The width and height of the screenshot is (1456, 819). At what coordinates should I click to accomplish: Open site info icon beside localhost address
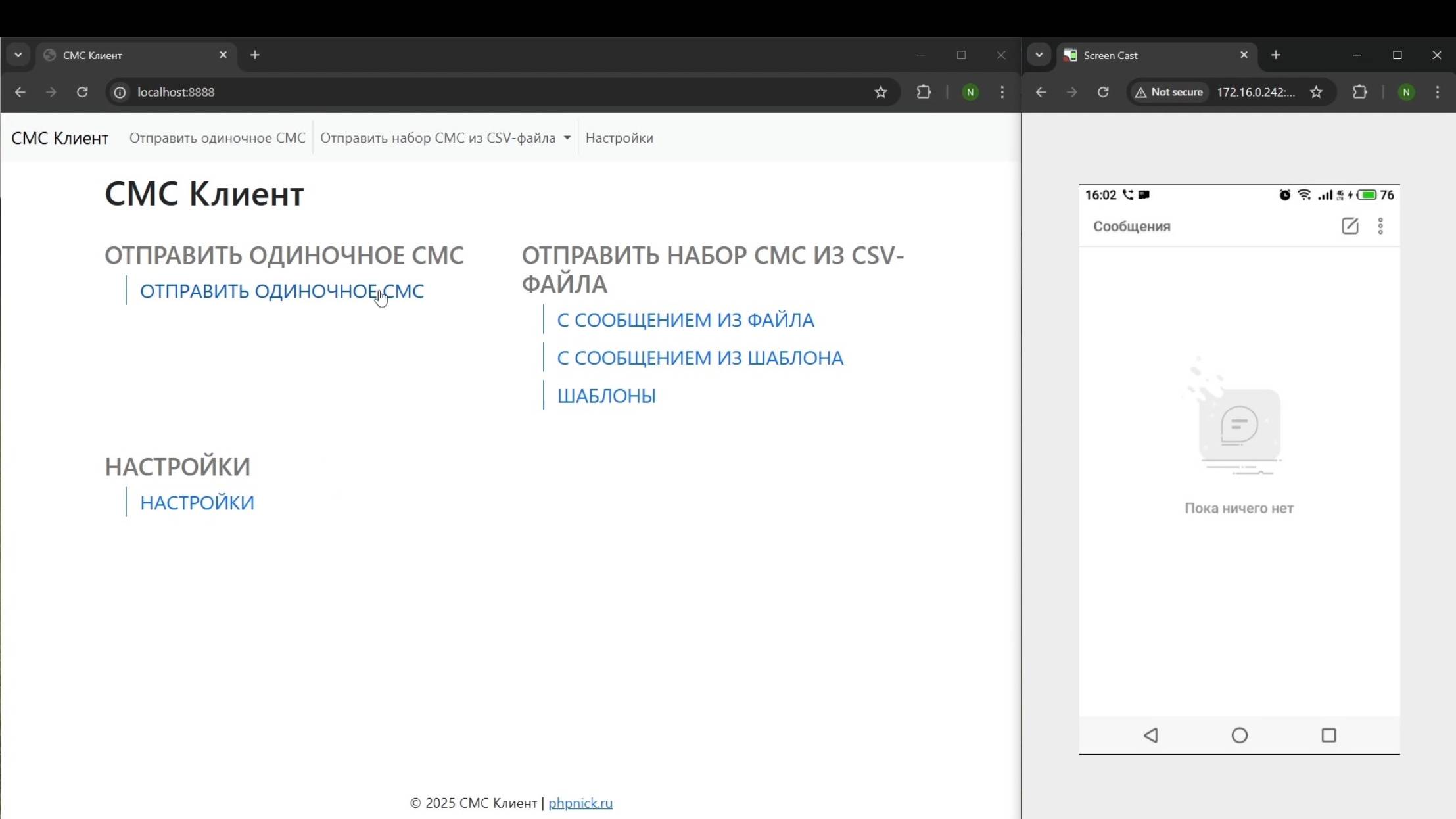[x=120, y=92]
